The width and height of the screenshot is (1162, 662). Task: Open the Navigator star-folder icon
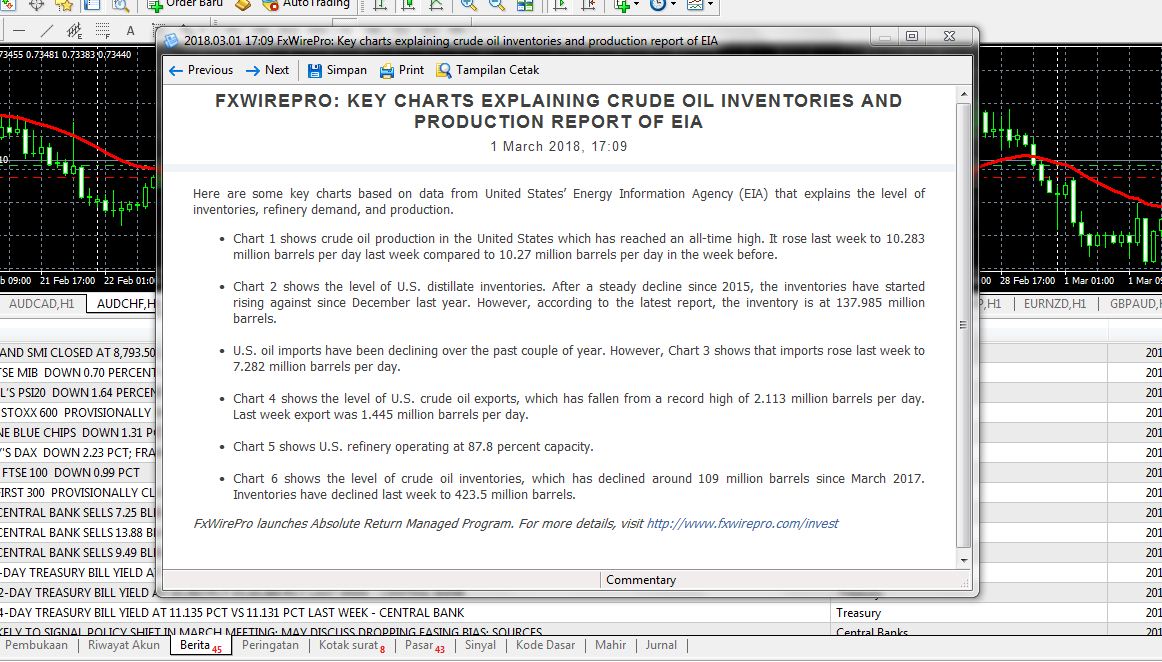tap(64, 4)
